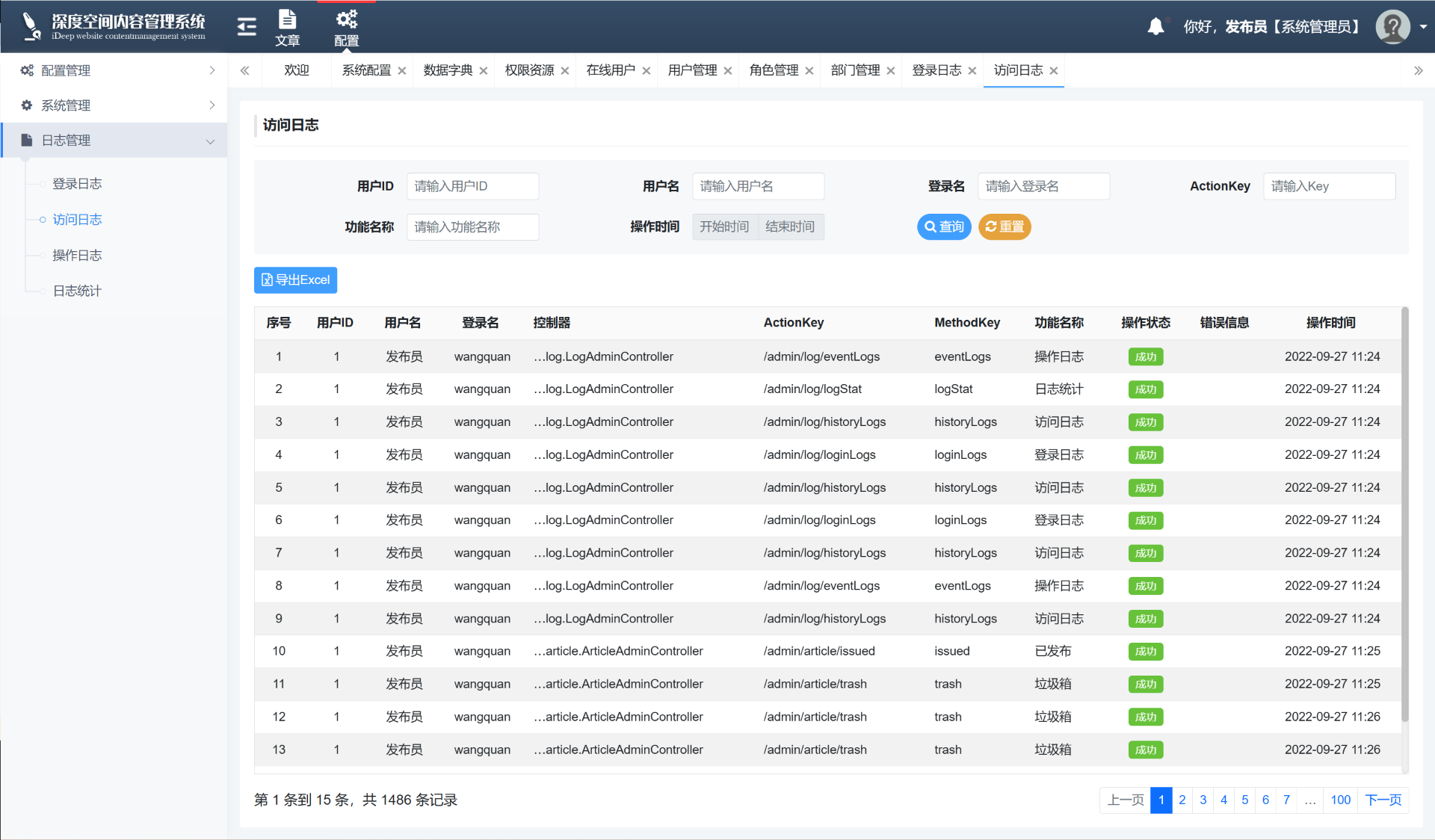Switch to the 数据字典 tab

click(448, 70)
